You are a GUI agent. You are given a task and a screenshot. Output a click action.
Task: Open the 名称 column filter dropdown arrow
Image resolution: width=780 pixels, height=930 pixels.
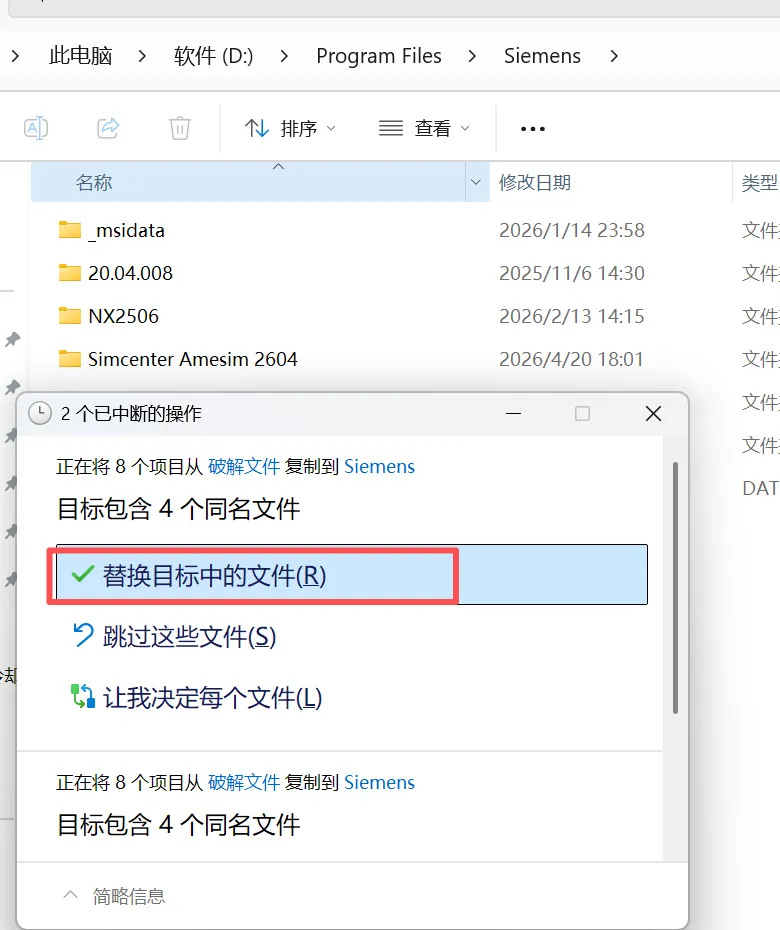476,182
